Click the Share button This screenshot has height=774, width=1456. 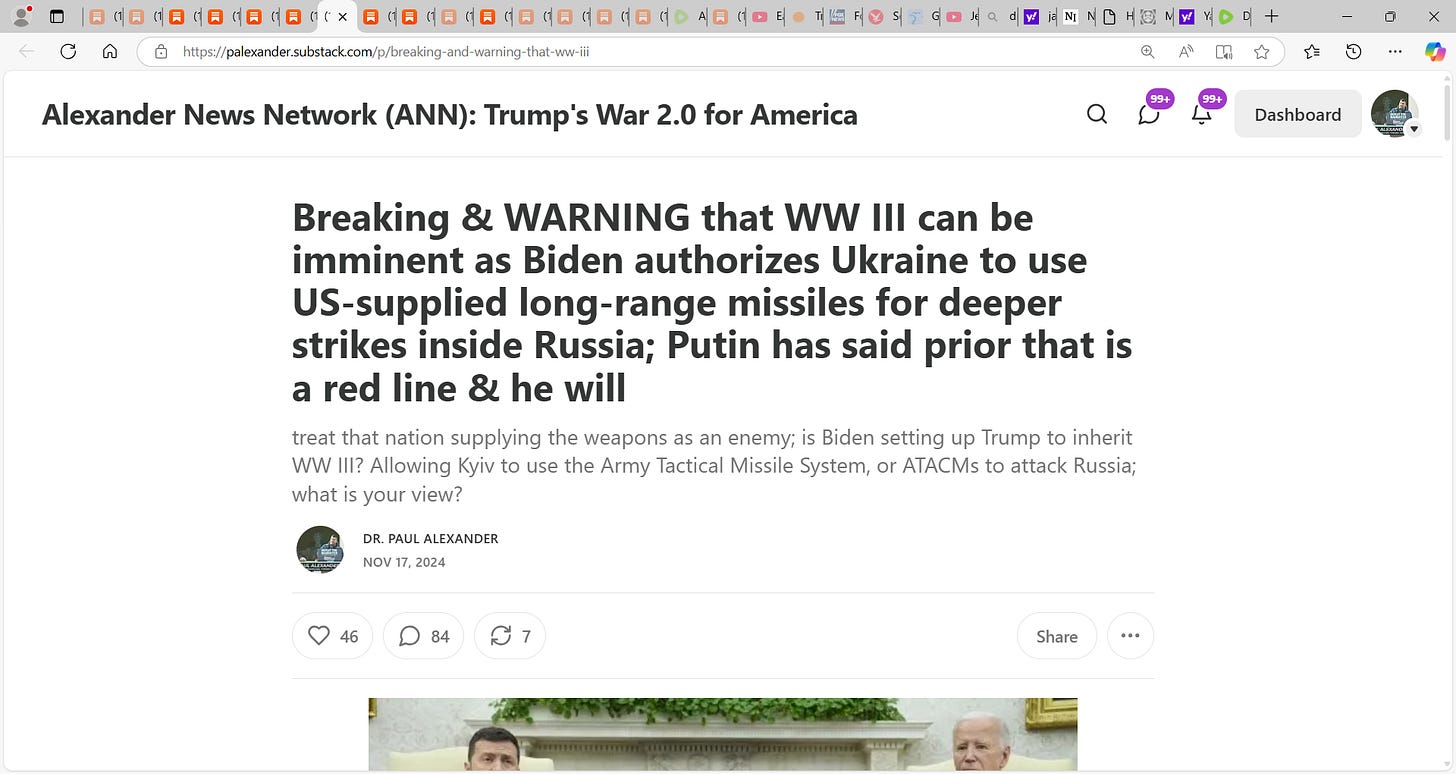pos(1057,636)
